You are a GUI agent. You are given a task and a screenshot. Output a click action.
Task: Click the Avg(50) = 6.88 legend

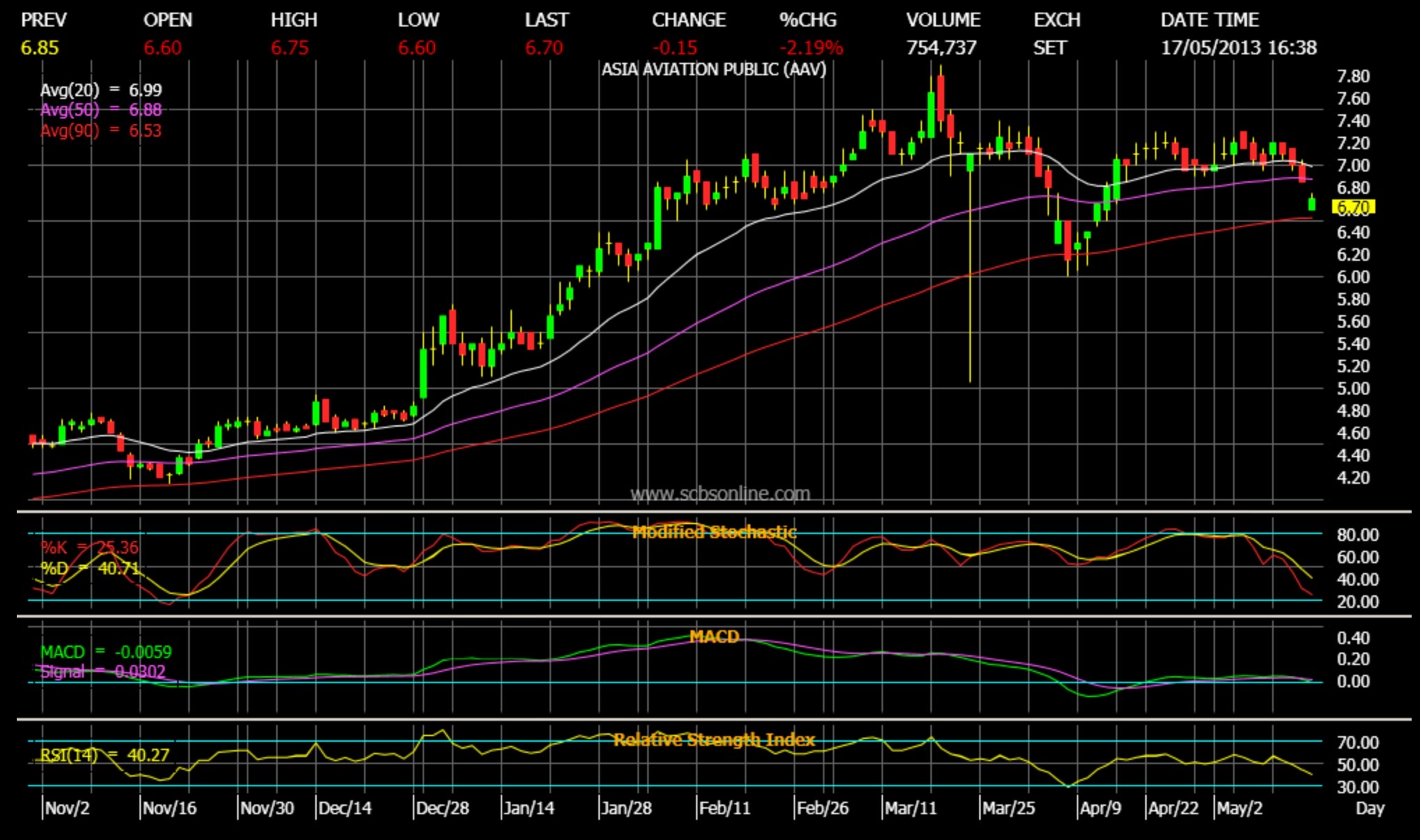101,109
